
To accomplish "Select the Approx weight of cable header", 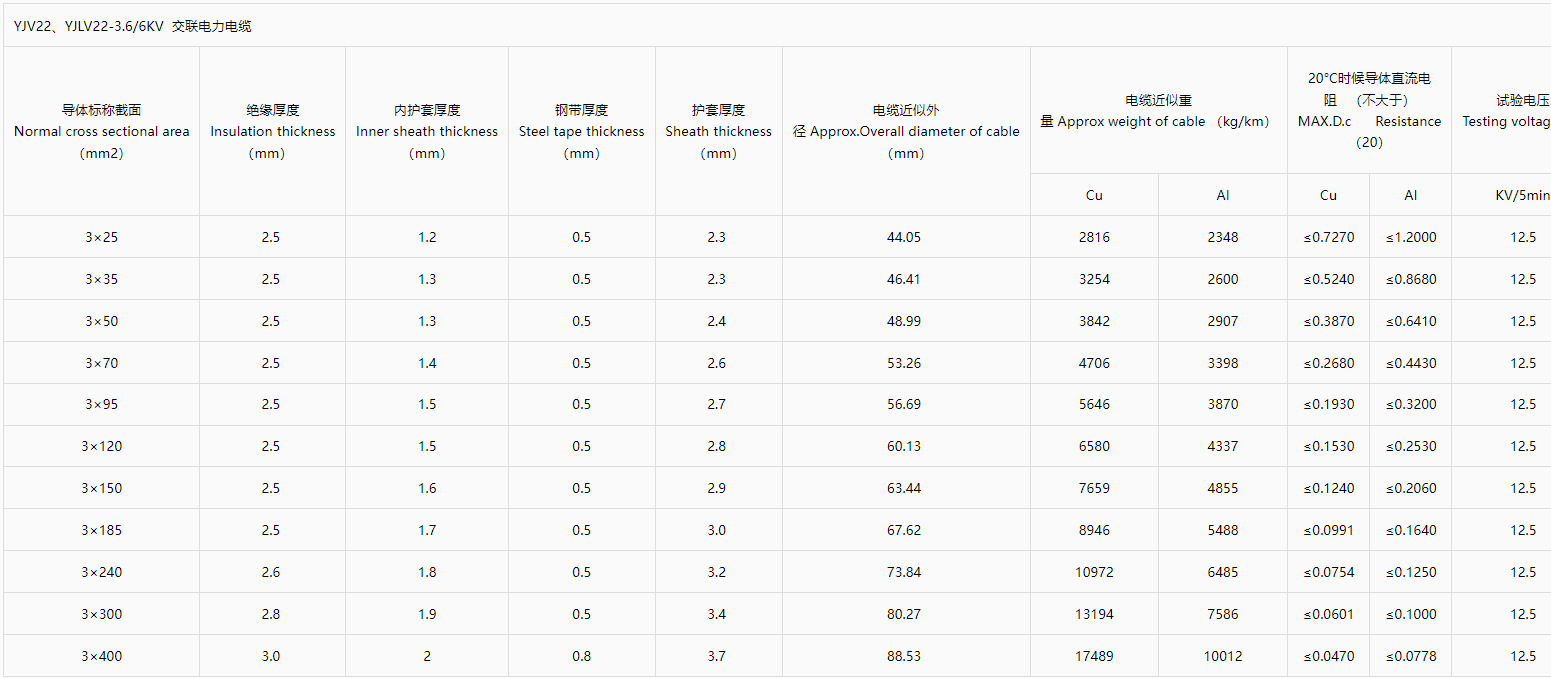I will coord(1159,110).
